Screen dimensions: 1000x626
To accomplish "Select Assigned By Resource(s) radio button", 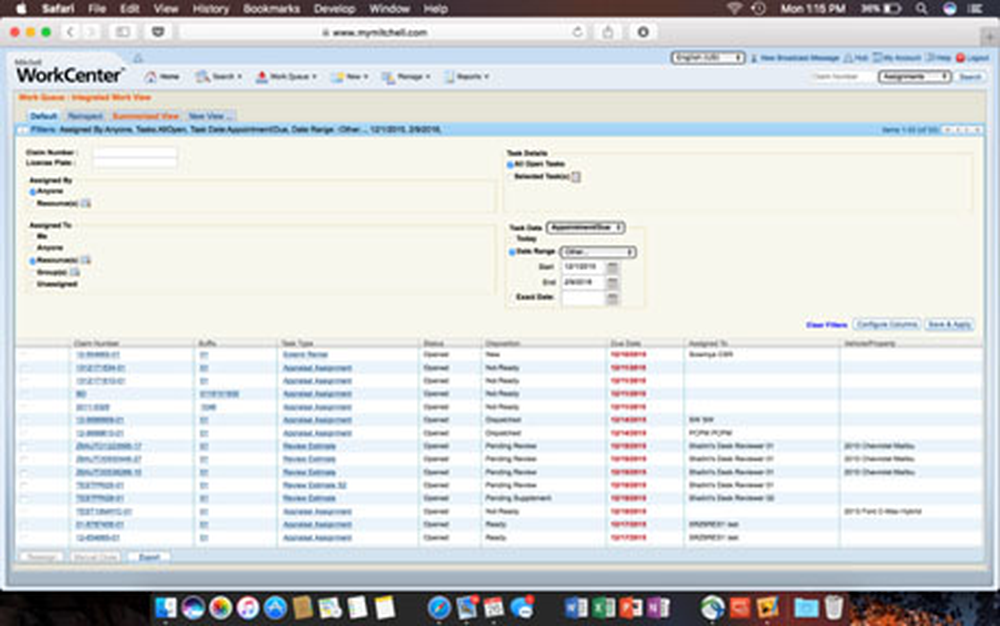I will [x=32, y=204].
